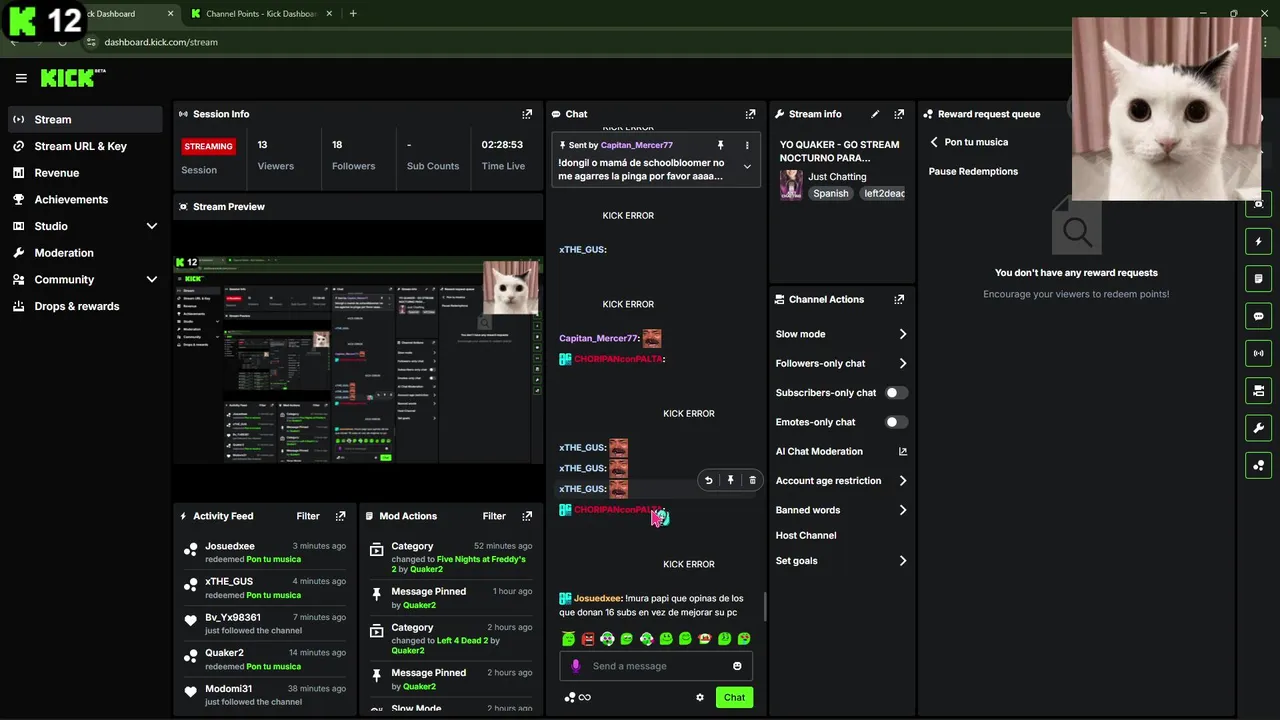Click the points dots icon in right sidebar
The image size is (1280, 720).
coord(1259,465)
